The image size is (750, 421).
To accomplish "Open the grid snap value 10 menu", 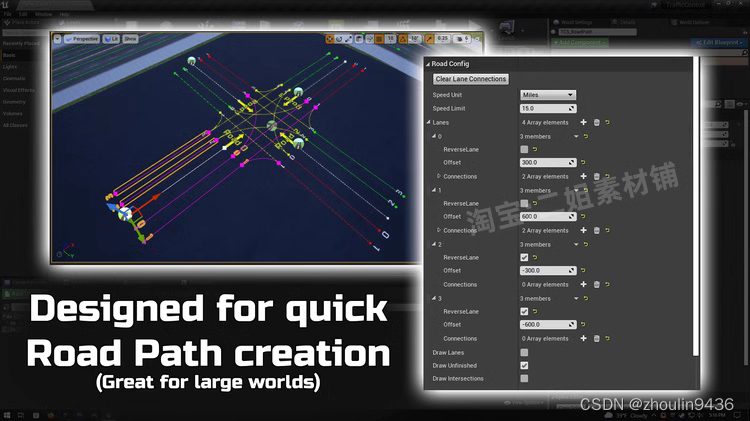I will (390, 39).
